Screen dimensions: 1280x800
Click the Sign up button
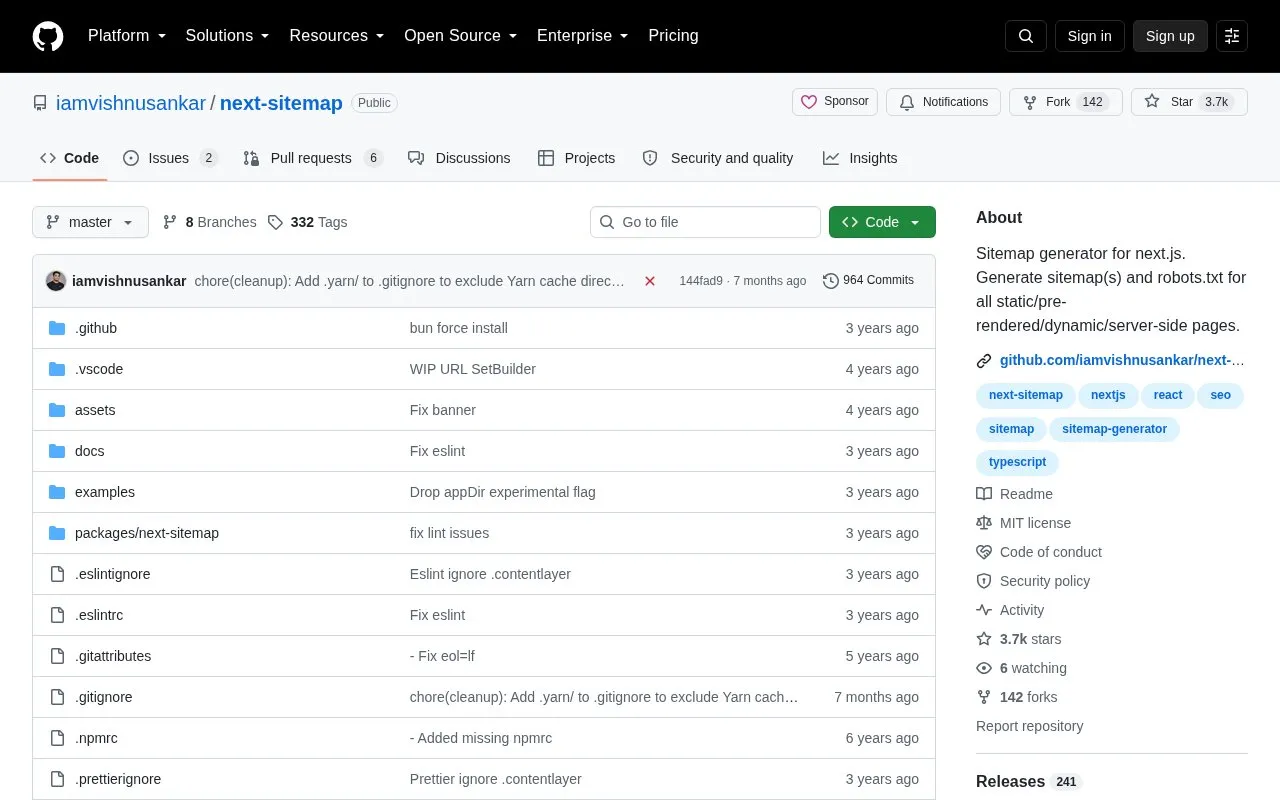point(1170,36)
